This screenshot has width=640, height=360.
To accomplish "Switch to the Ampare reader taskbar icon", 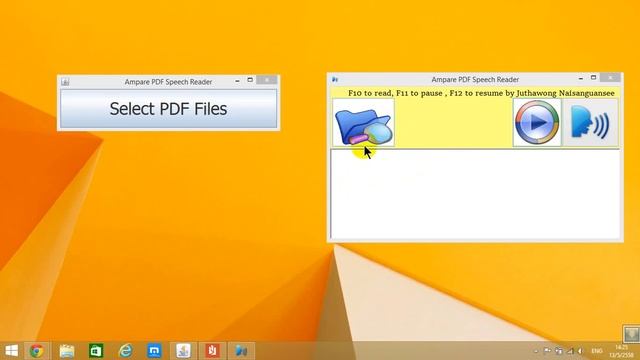I will pyautogui.click(x=241, y=351).
